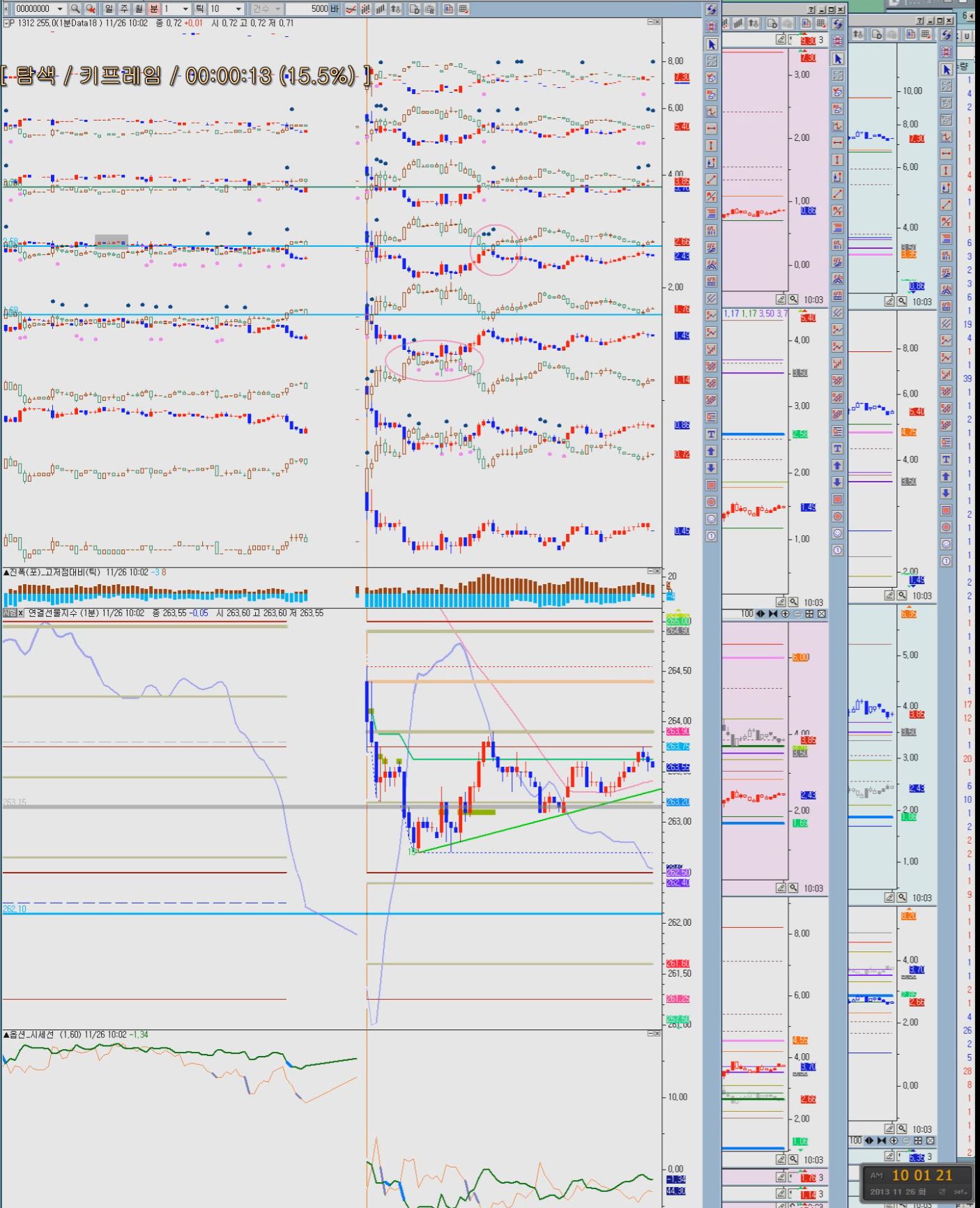The image size is (980, 1208).
Task: Expand the minute interval dropdown showing 1
Action: (185, 9)
